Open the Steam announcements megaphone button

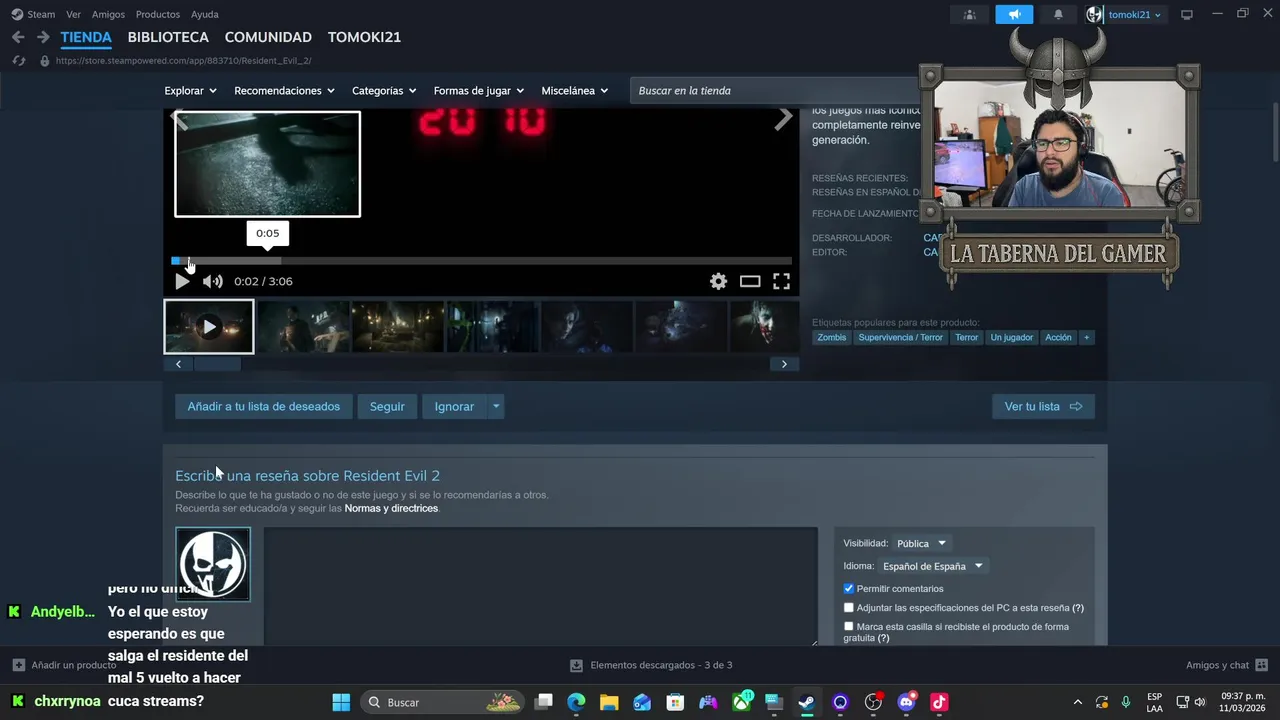tap(1014, 15)
